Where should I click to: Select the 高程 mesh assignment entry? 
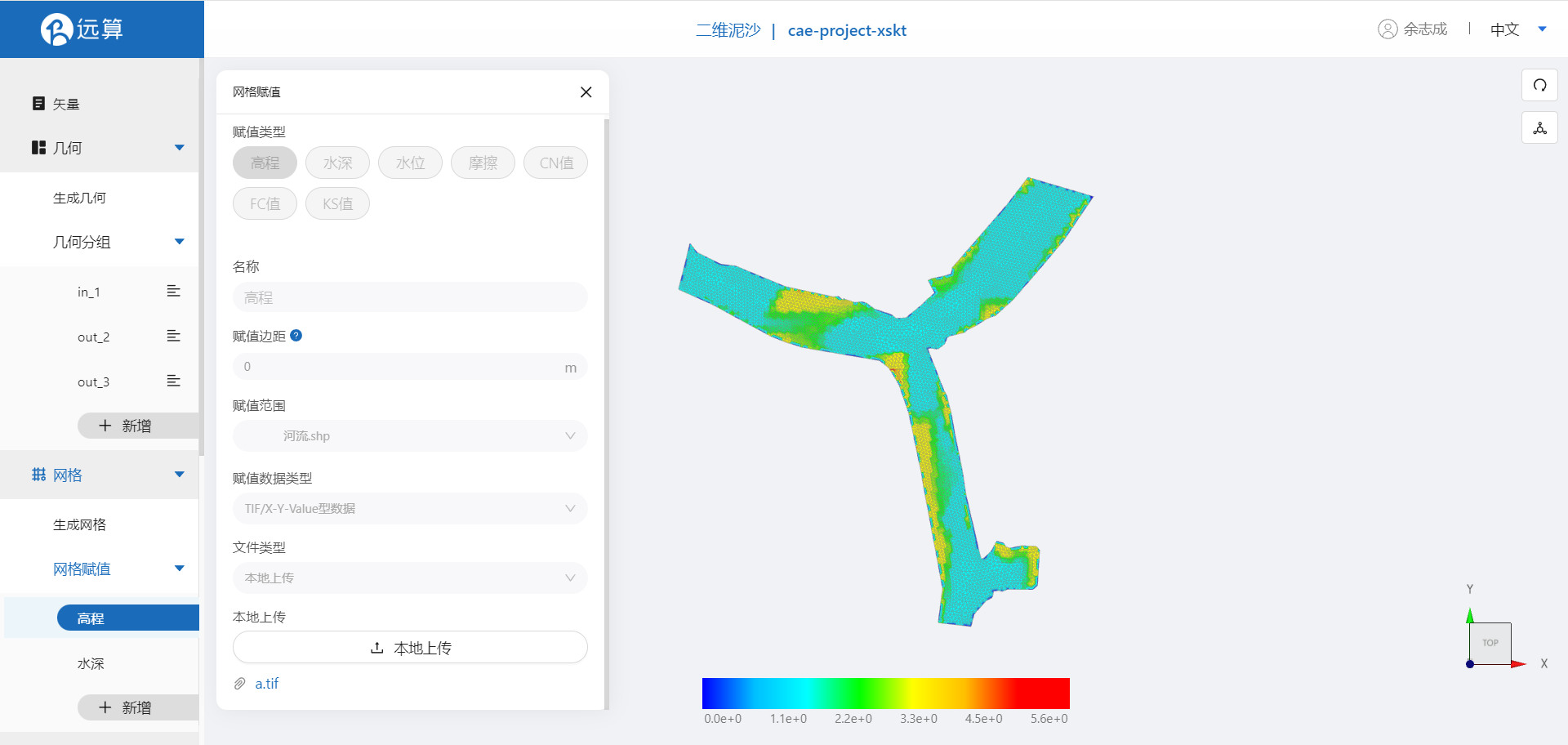tap(128, 618)
